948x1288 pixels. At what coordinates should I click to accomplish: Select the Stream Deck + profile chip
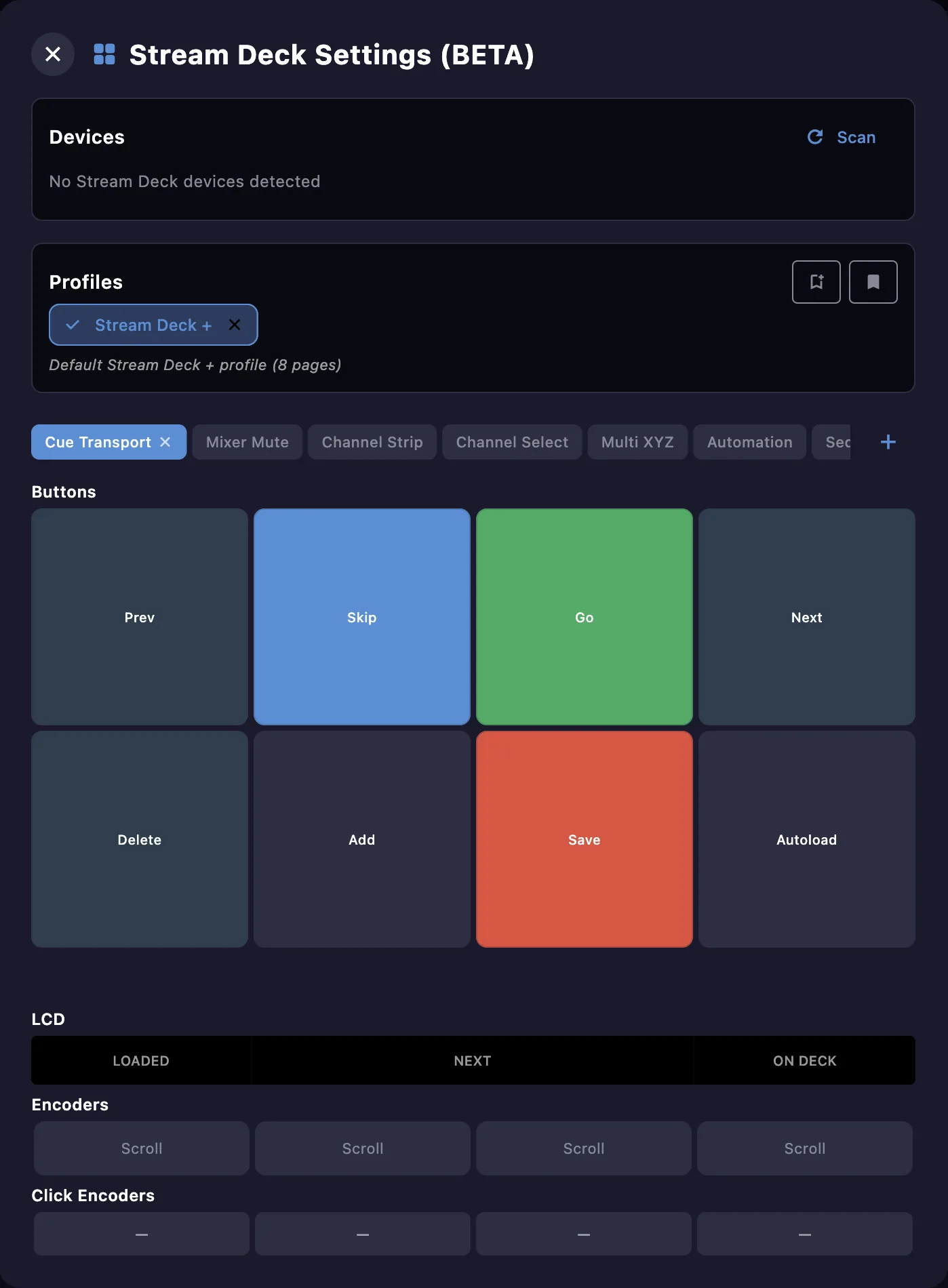153,325
